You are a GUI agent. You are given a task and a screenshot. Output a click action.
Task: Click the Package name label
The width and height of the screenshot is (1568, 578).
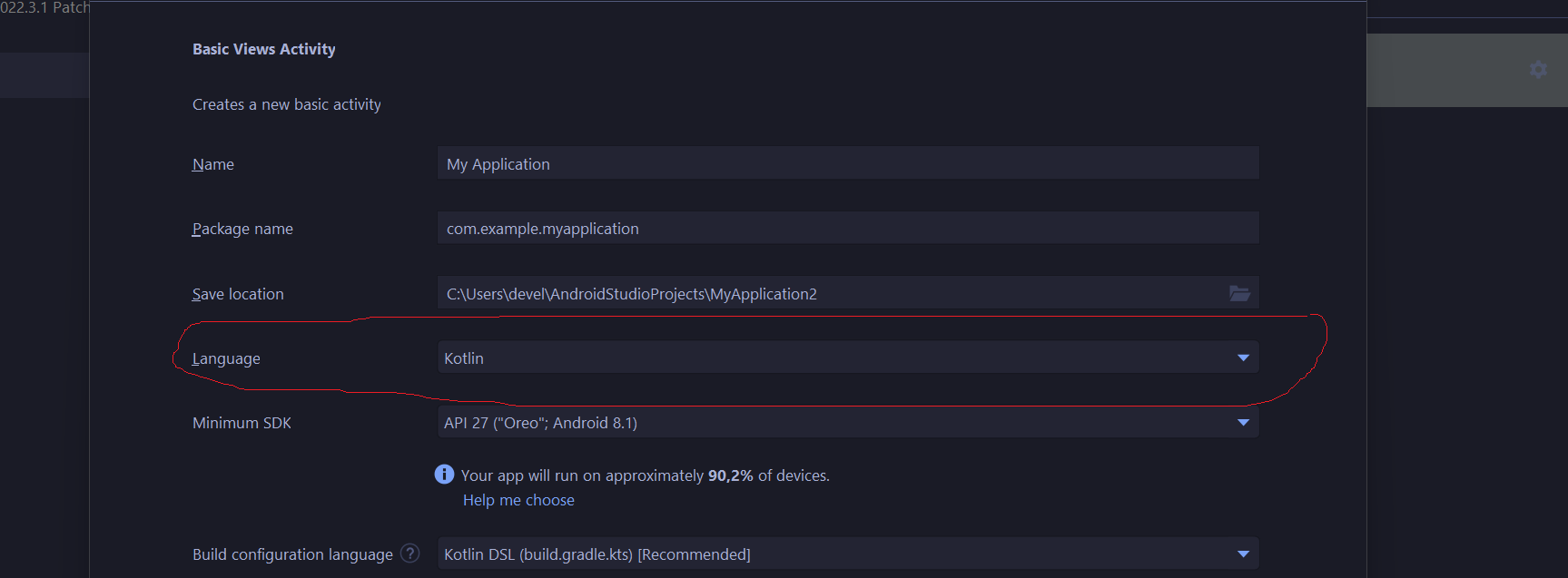click(x=242, y=228)
